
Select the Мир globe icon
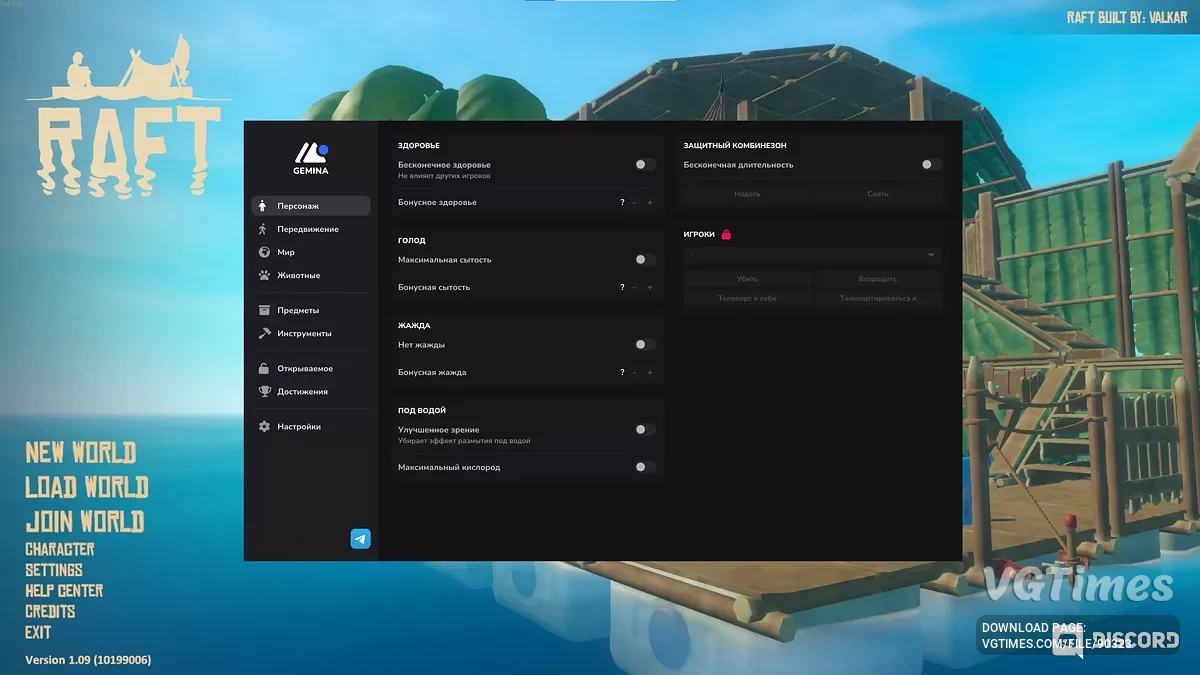click(x=264, y=252)
